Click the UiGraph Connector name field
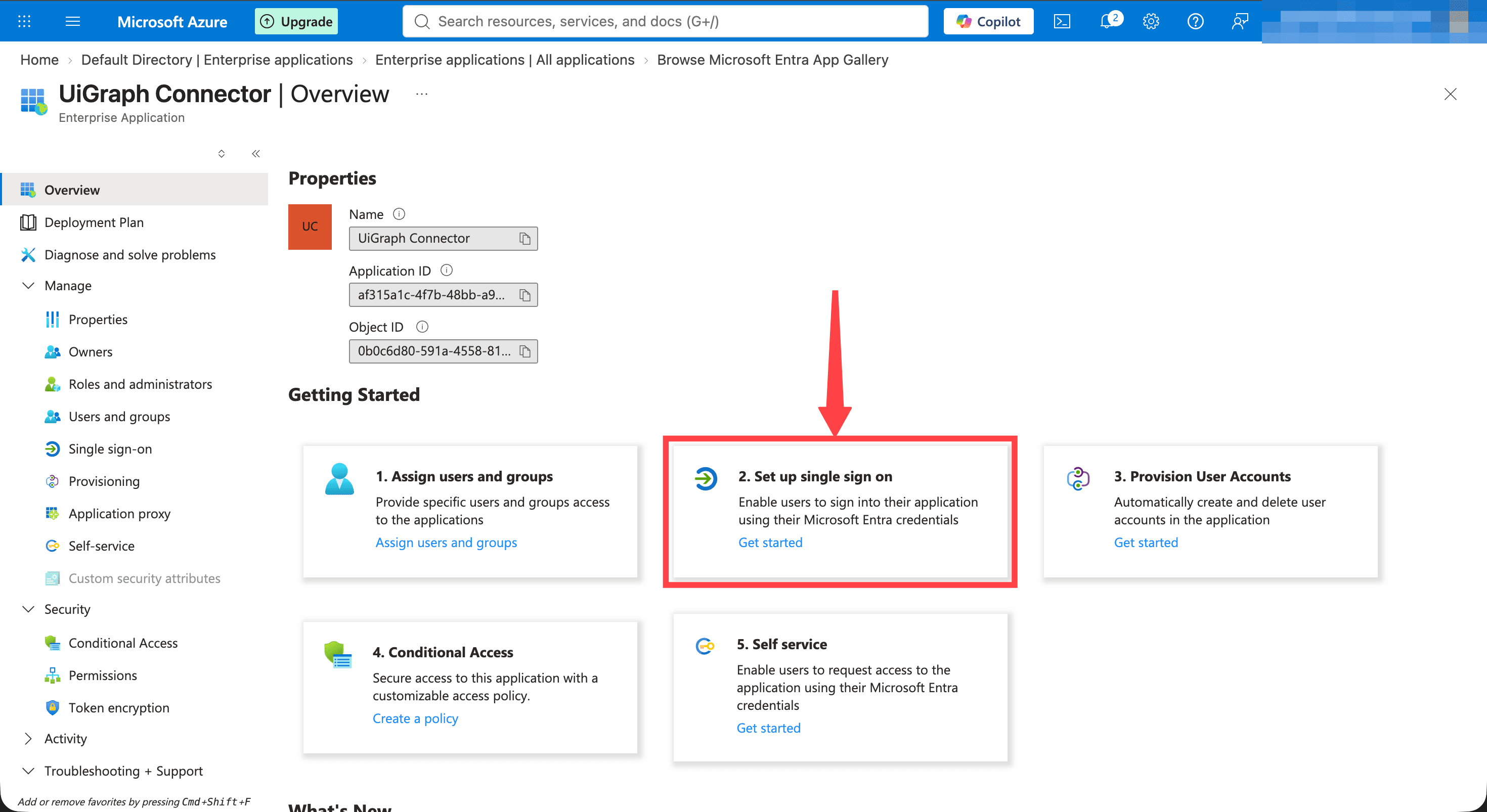This screenshot has width=1487, height=812. (444, 238)
